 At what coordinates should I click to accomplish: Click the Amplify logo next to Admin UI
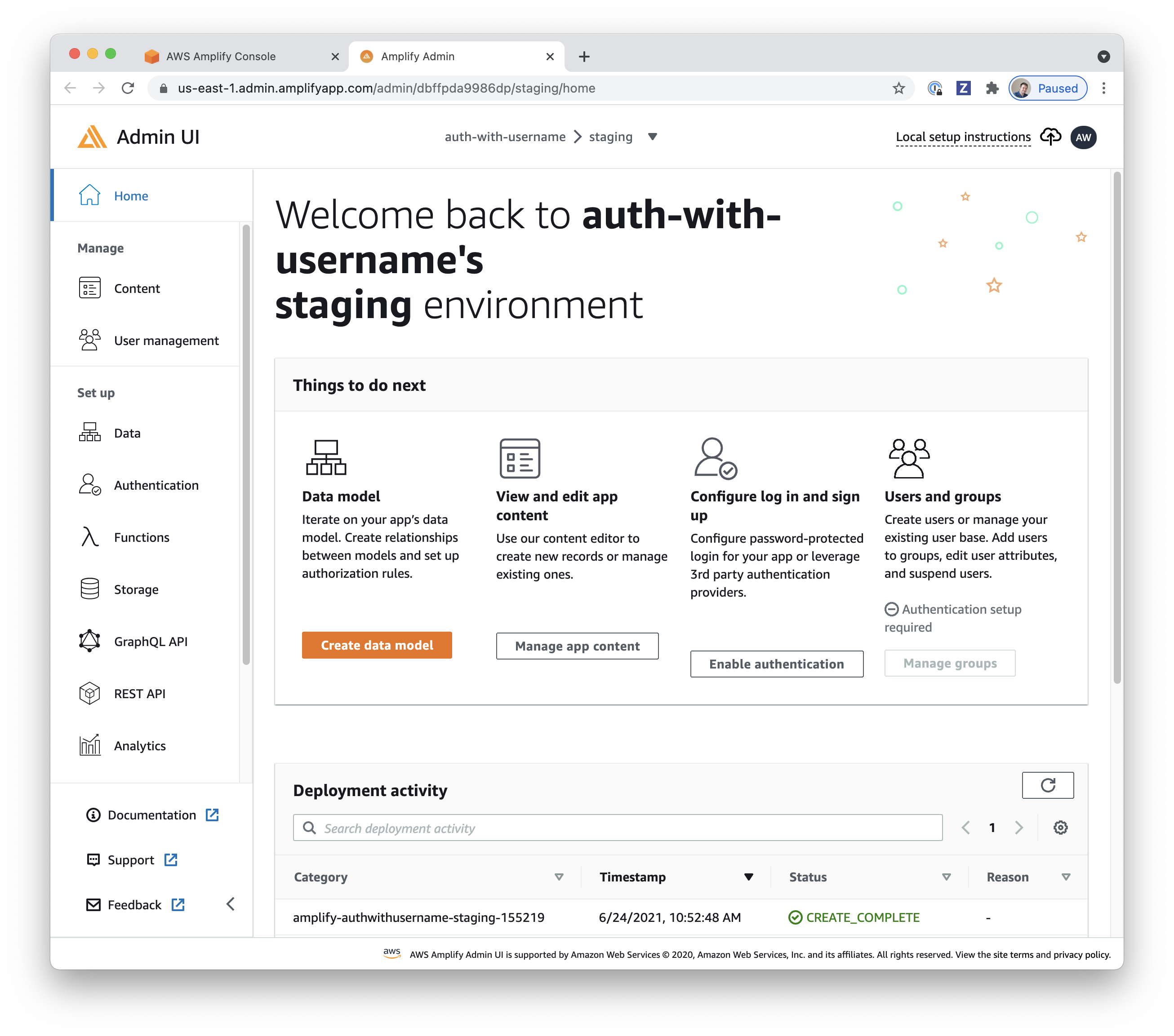tap(92, 137)
